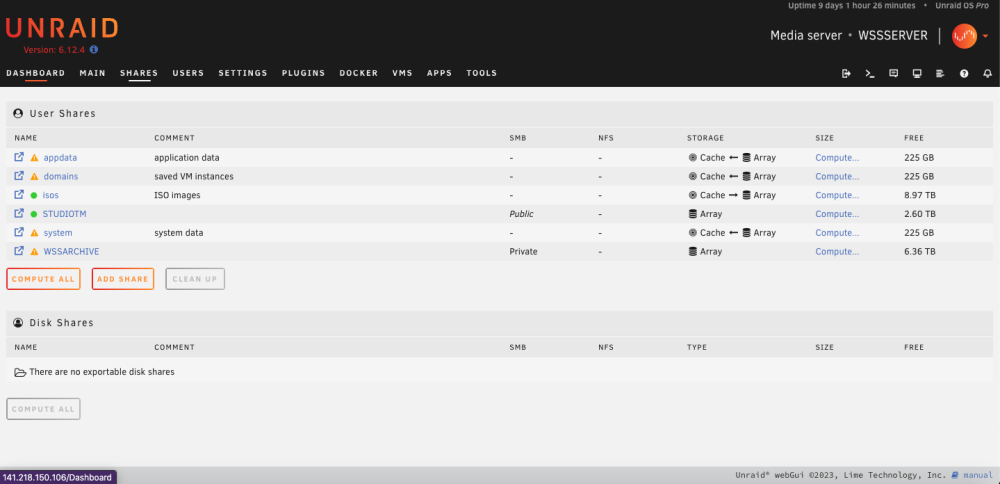Screen dimensions: 1000x484
Task: Click the help question mark icon
Action: (964, 73)
